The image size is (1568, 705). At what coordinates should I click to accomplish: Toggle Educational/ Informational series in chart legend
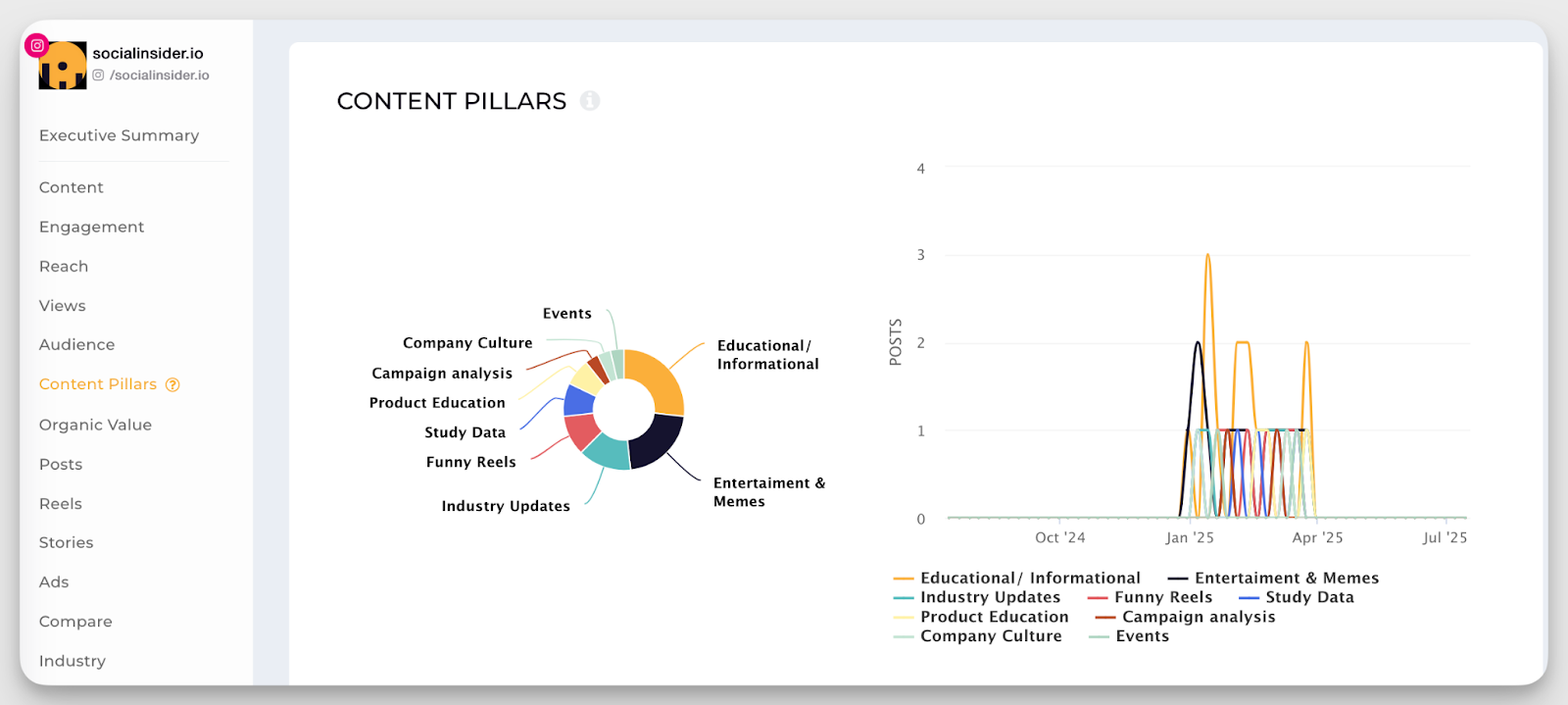(x=1029, y=579)
